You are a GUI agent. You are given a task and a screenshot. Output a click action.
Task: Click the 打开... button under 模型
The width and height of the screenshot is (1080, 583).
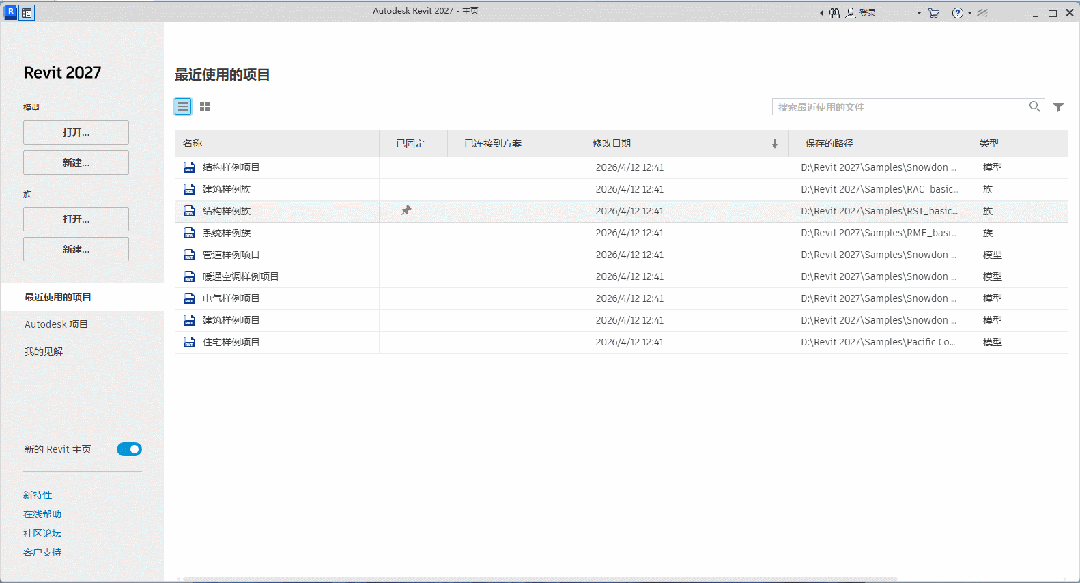click(76, 132)
